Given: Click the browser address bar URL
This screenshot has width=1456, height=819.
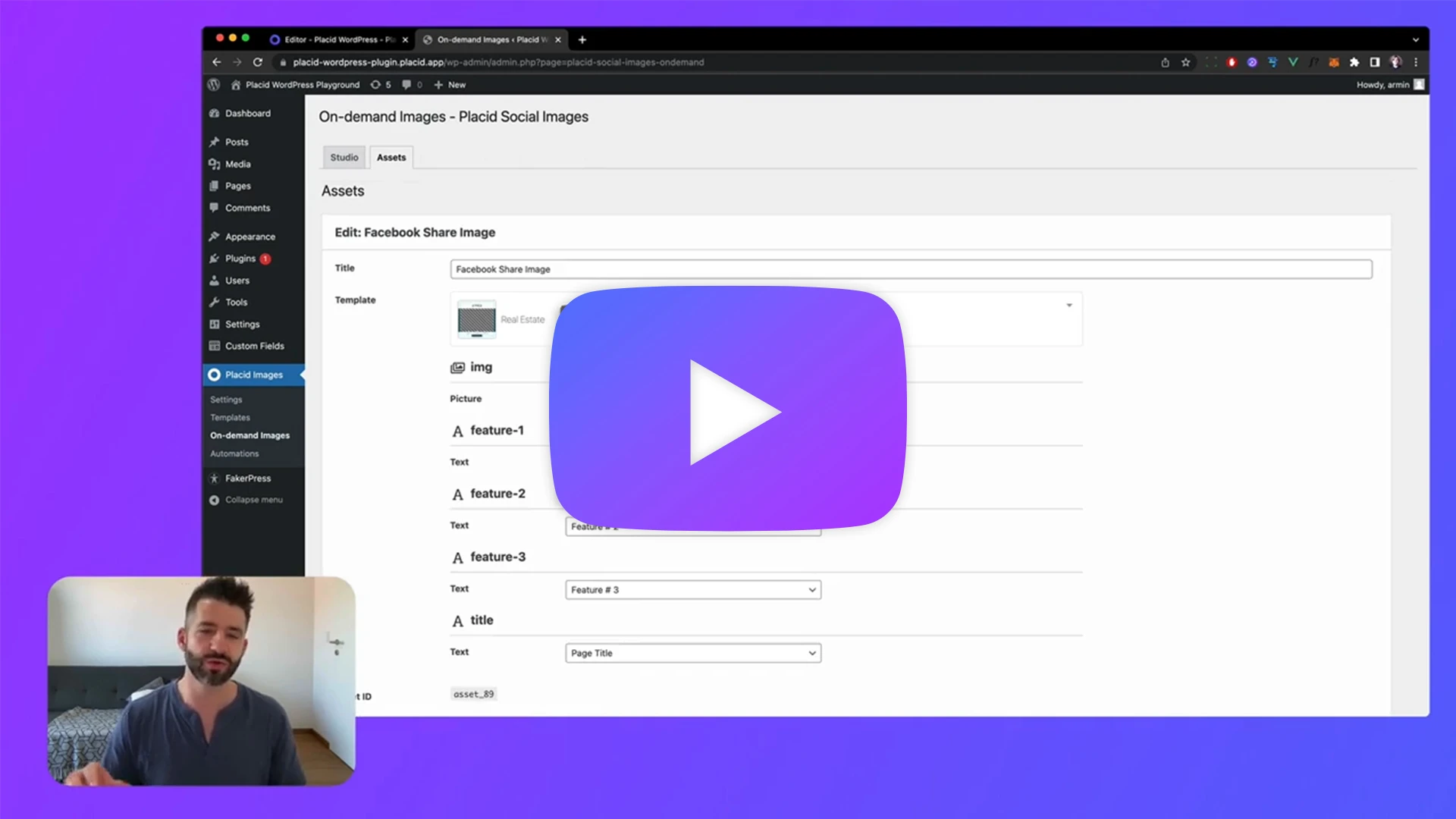Looking at the screenshot, I should [498, 62].
